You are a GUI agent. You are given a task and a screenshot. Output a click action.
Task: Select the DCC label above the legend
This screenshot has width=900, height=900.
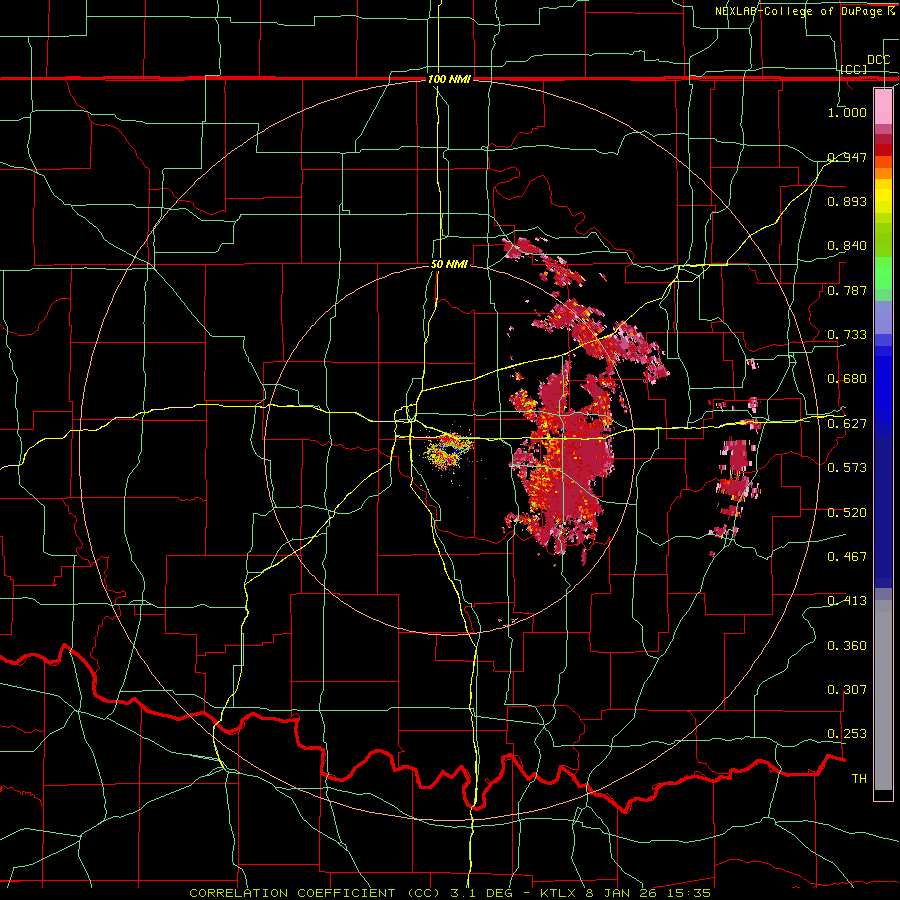coord(879,60)
